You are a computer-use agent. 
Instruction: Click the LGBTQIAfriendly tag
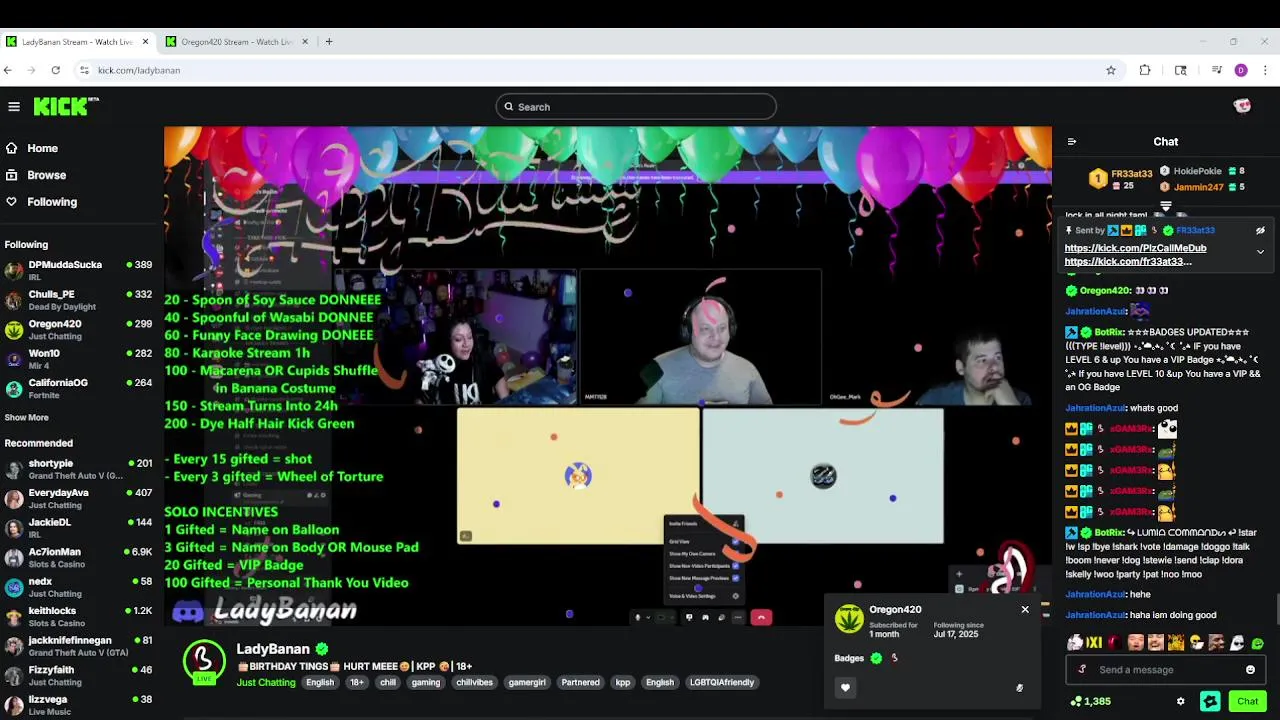tap(722, 683)
